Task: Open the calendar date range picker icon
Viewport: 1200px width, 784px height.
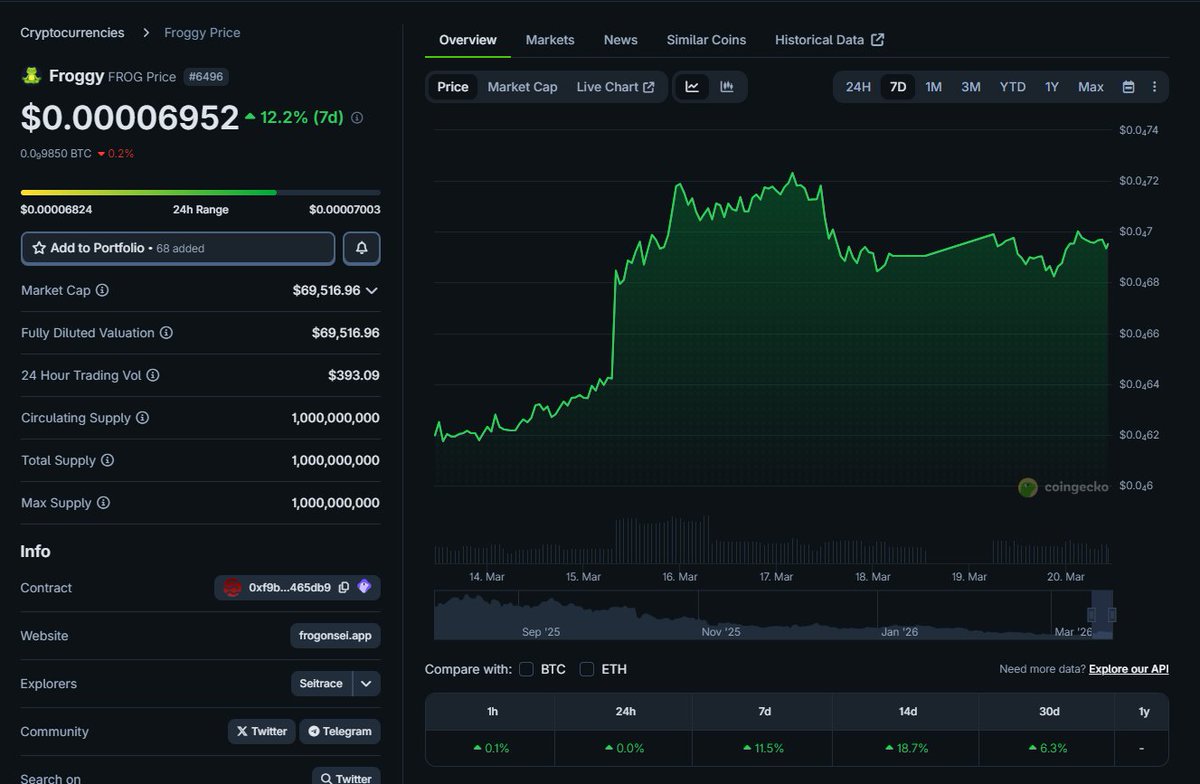Action: (1128, 87)
